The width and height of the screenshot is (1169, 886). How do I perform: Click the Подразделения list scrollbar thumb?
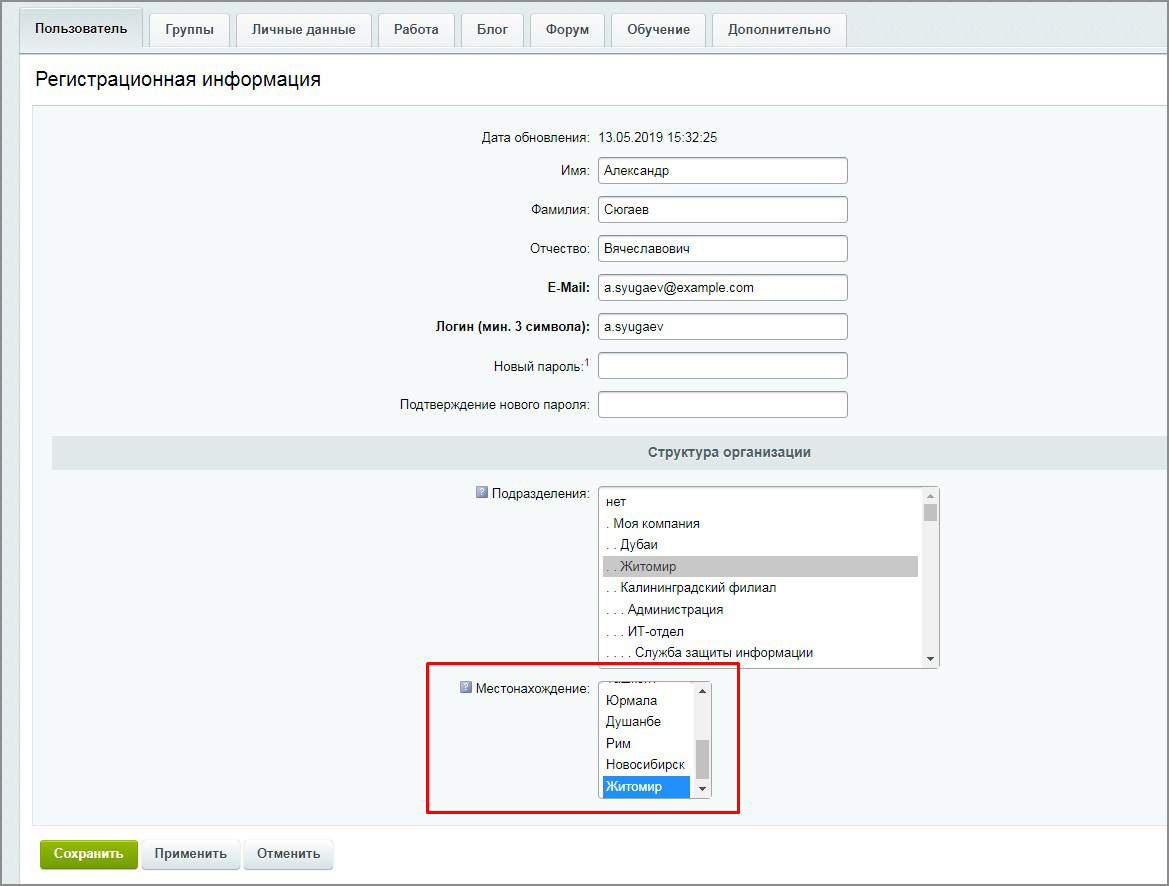coord(930,512)
